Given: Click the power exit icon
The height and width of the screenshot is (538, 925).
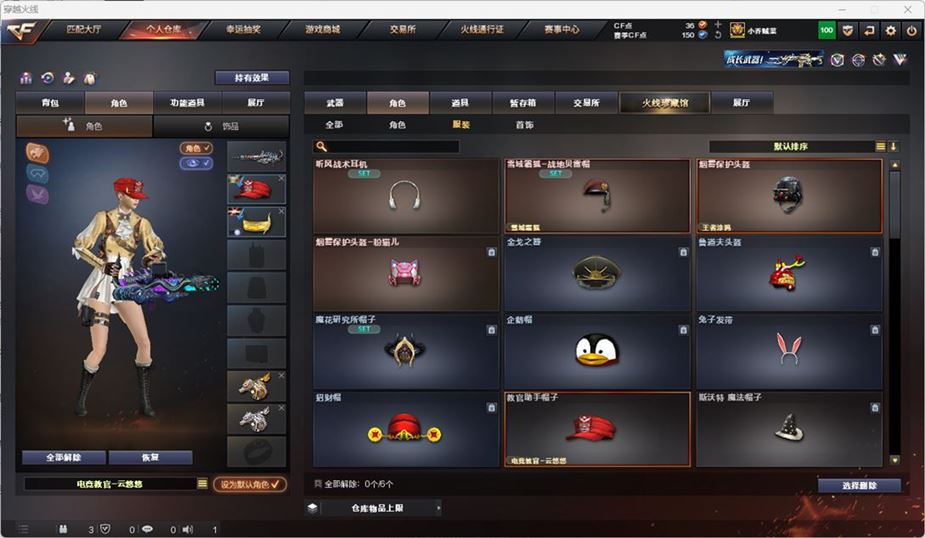Looking at the screenshot, I should point(911,30).
